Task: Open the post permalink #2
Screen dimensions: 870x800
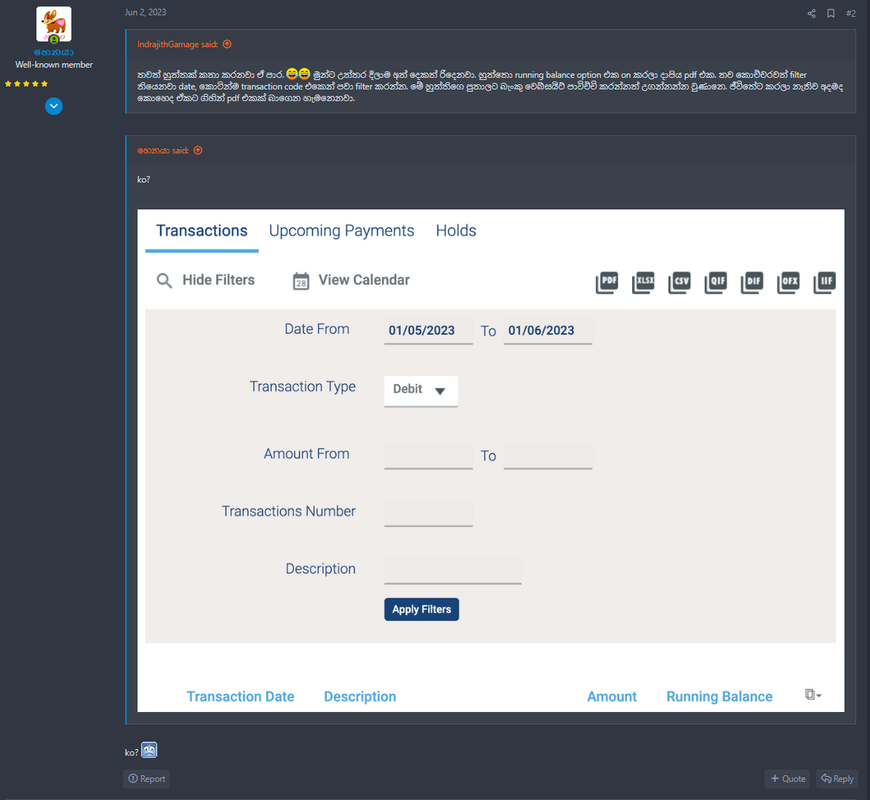Action: 851,13
